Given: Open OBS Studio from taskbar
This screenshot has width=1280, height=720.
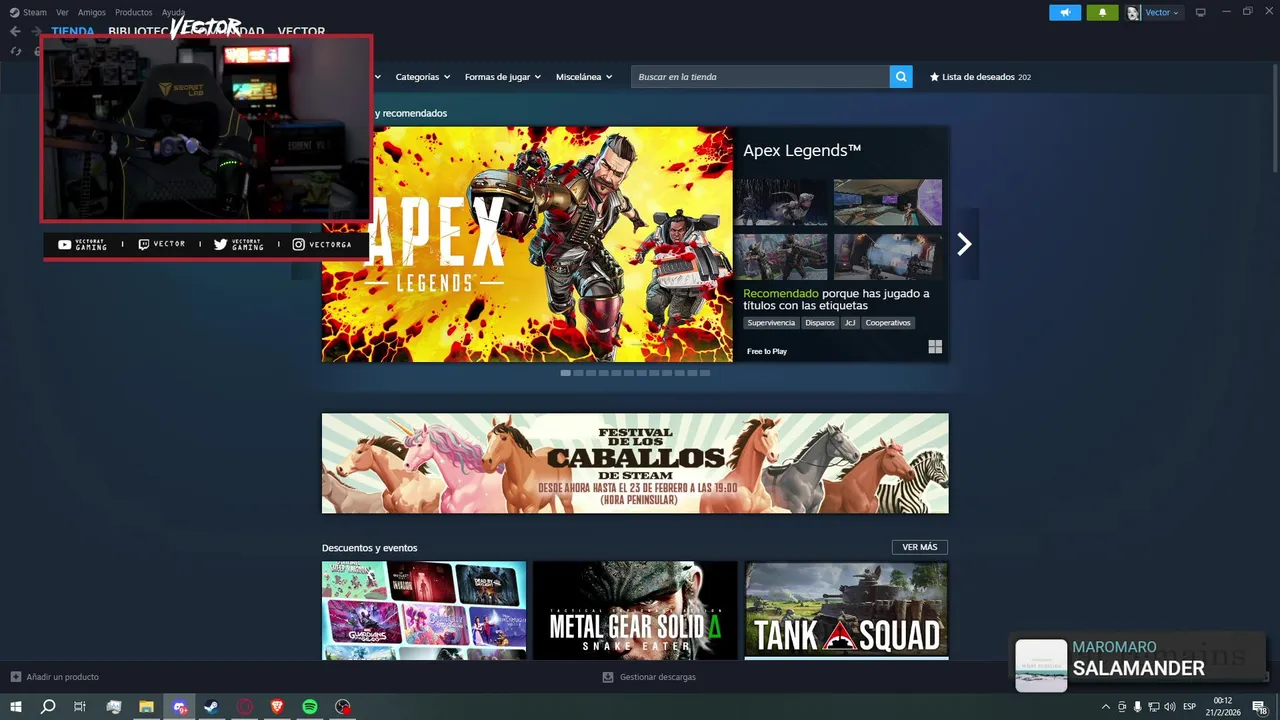Looking at the screenshot, I should click(343, 707).
